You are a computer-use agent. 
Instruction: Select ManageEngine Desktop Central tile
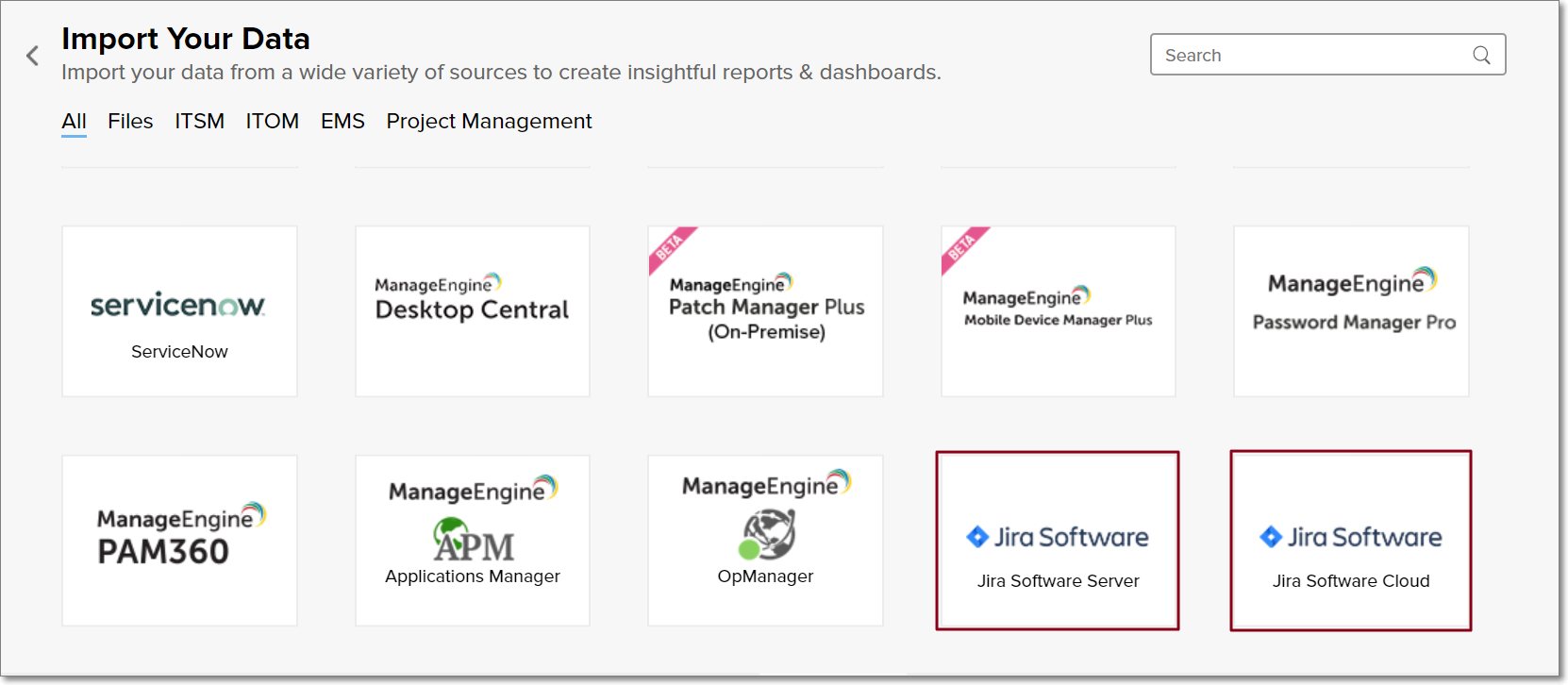[473, 311]
